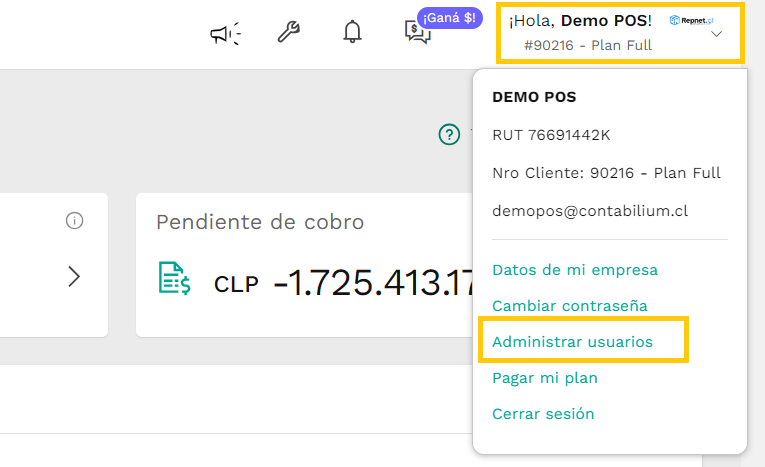The image size is (765, 467).
Task: Open the bell notifications icon
Action: [352, 32]
